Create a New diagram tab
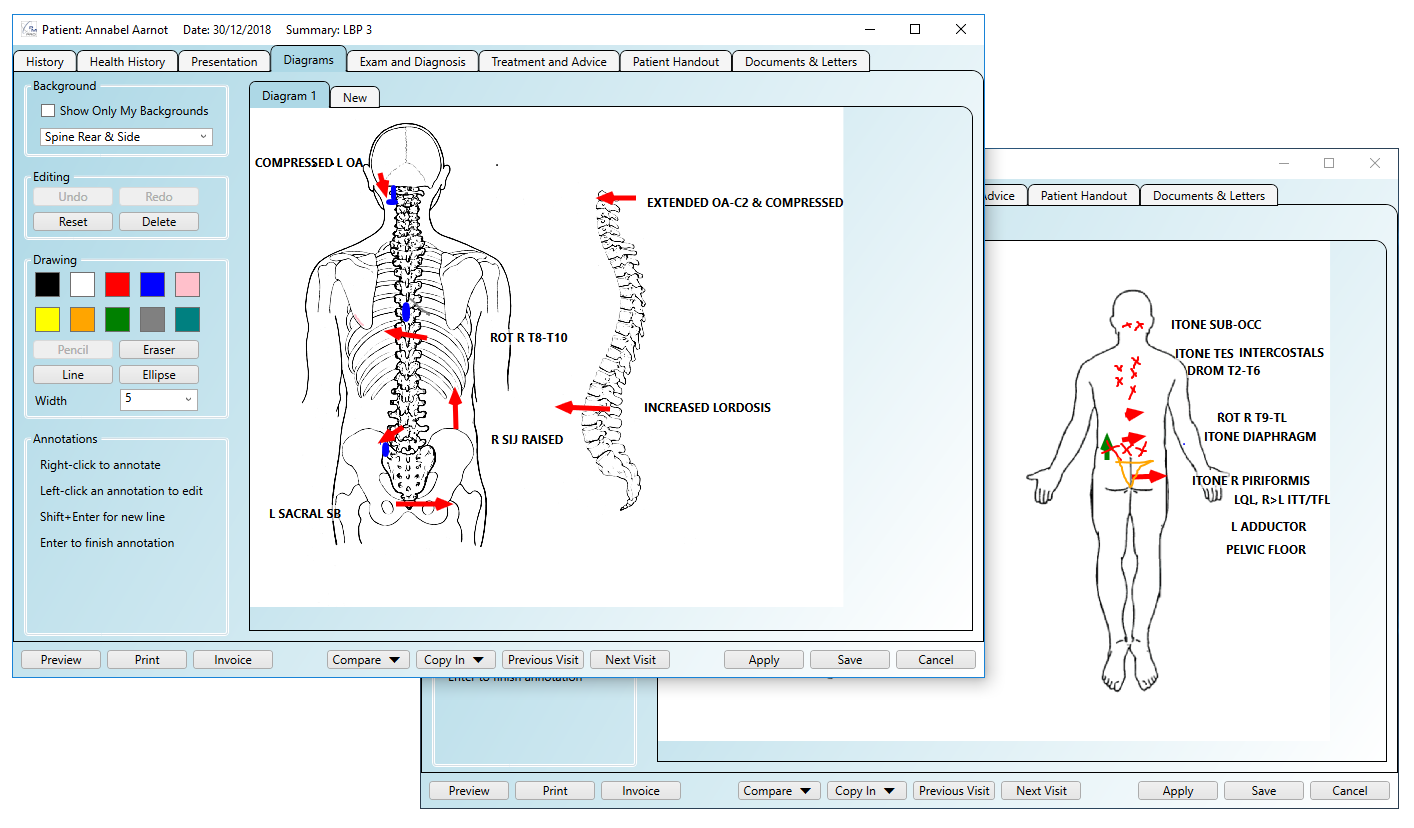Viewport: 1414px width, 828px height. 355,97
